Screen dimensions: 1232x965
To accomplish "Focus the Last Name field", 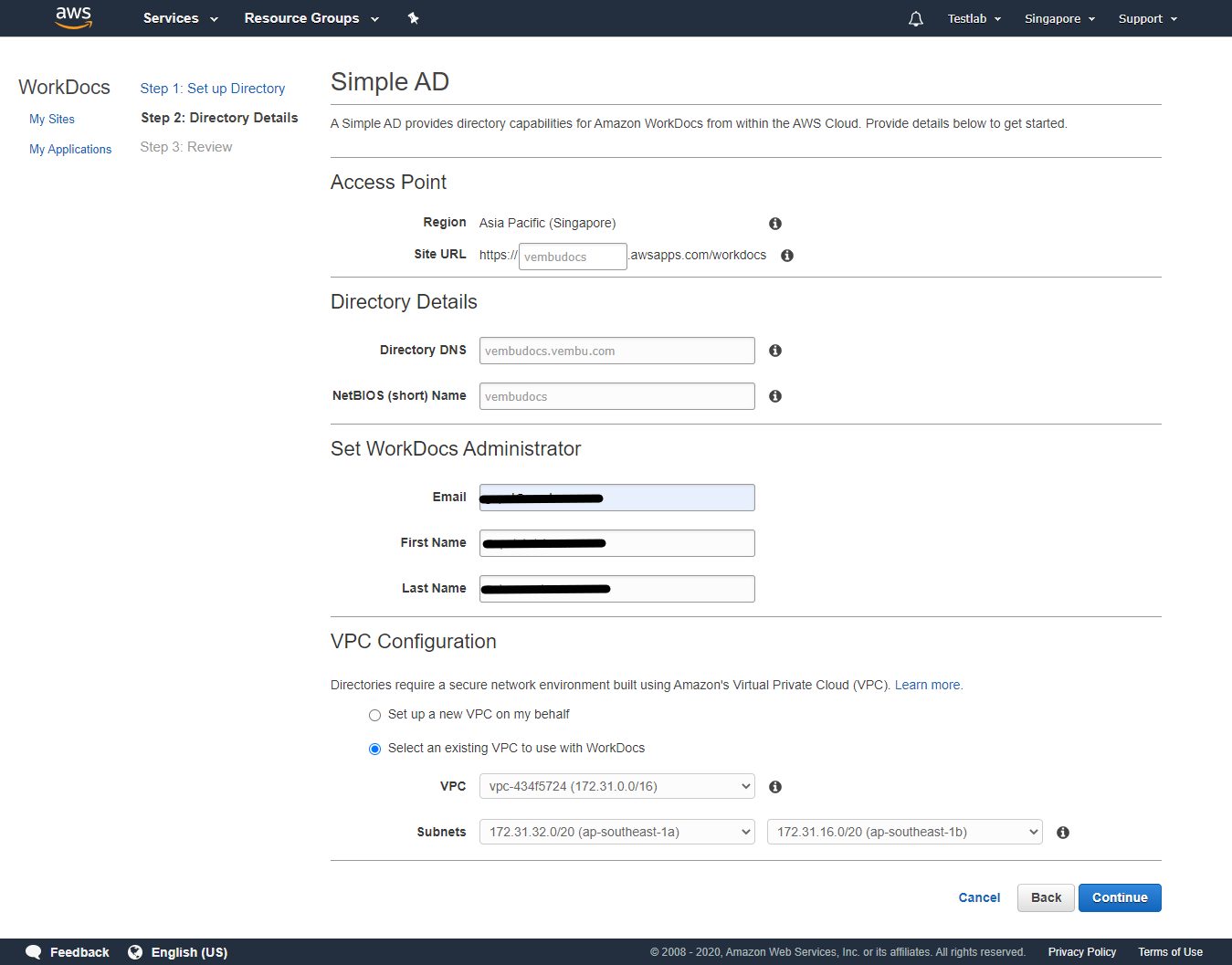I will click(617, 589).
